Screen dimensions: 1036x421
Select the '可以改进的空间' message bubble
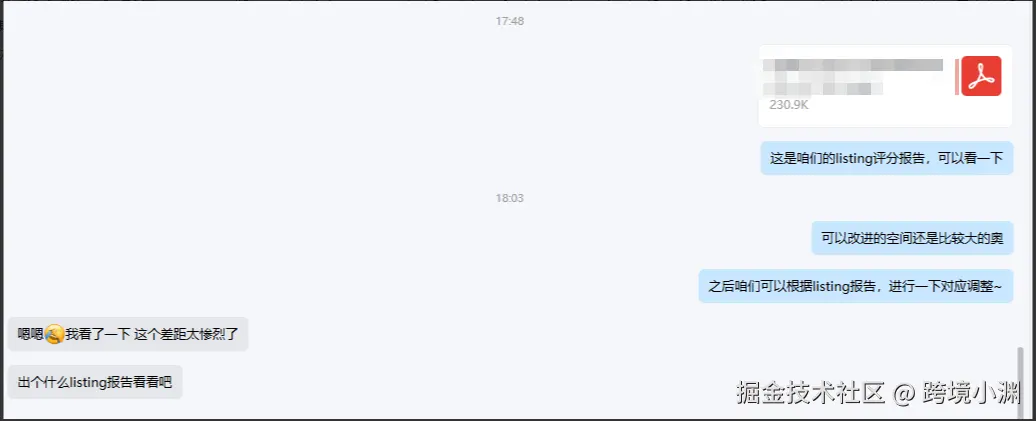912,238
